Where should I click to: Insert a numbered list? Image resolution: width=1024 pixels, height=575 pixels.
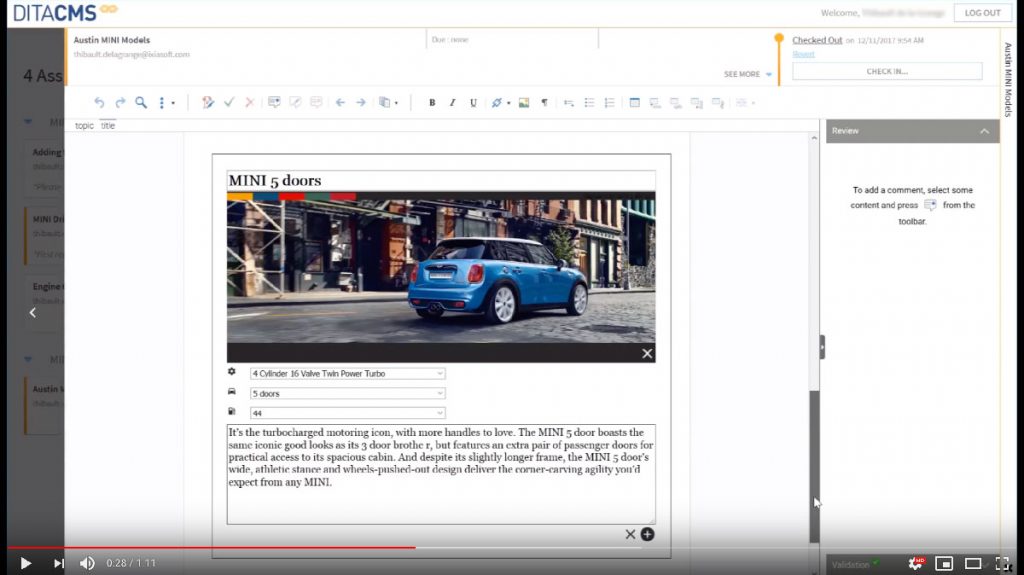pos(609,103)
